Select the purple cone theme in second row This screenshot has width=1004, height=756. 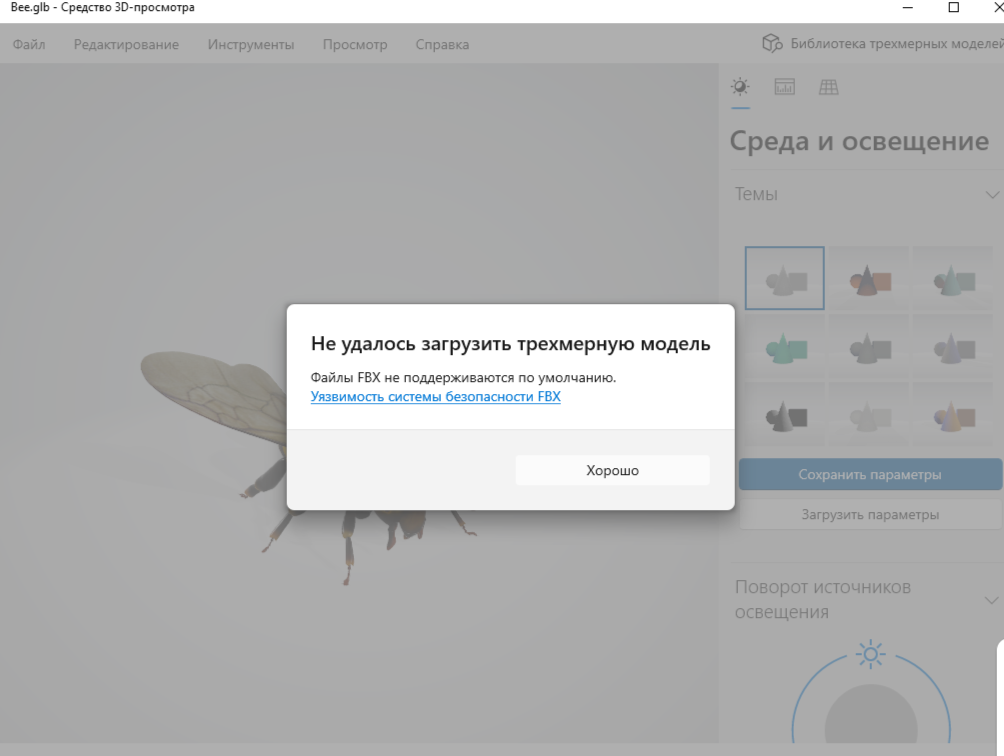point(953,346)
